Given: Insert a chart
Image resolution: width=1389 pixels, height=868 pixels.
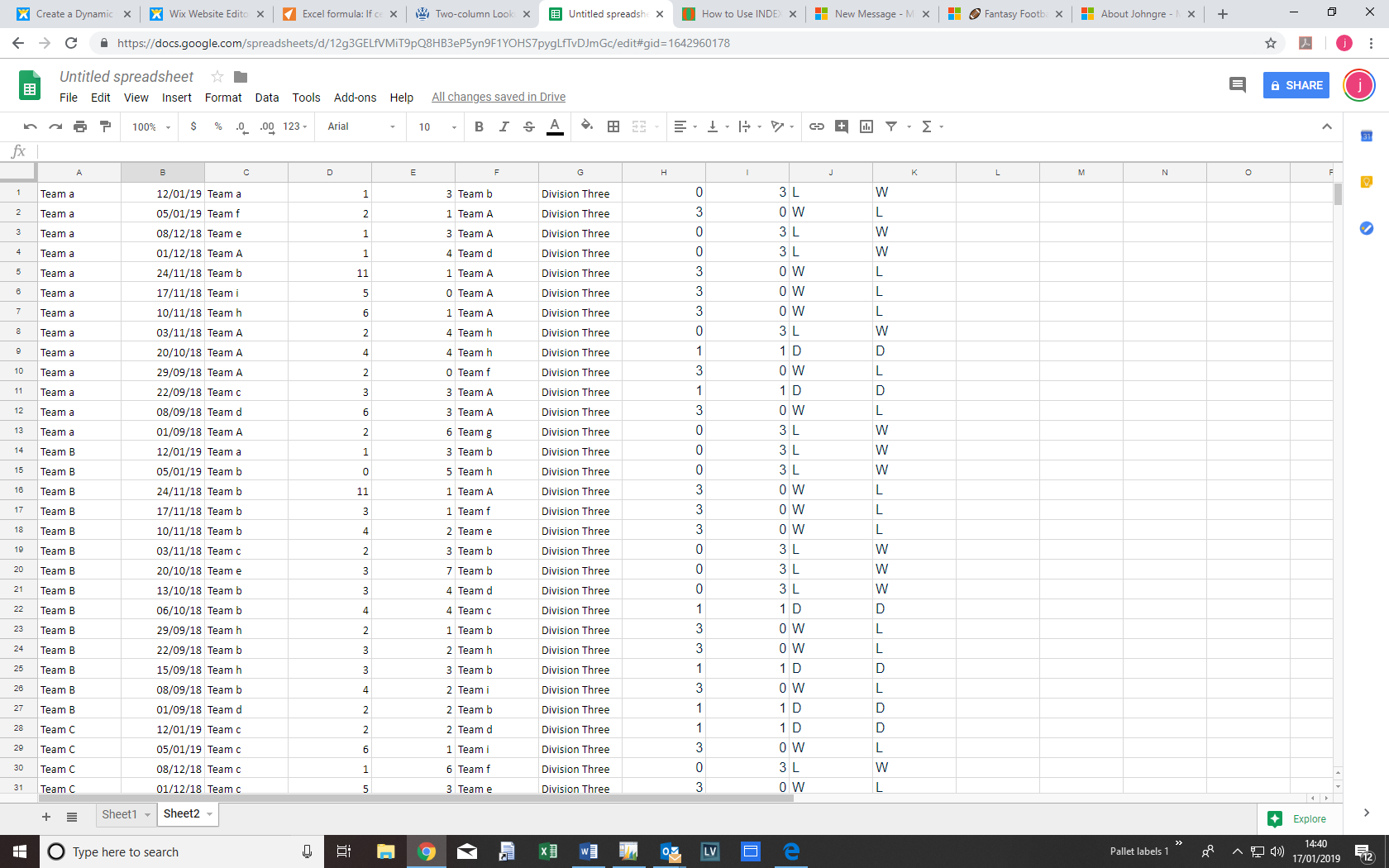Looking at the screenshot, I should [866, 126].
